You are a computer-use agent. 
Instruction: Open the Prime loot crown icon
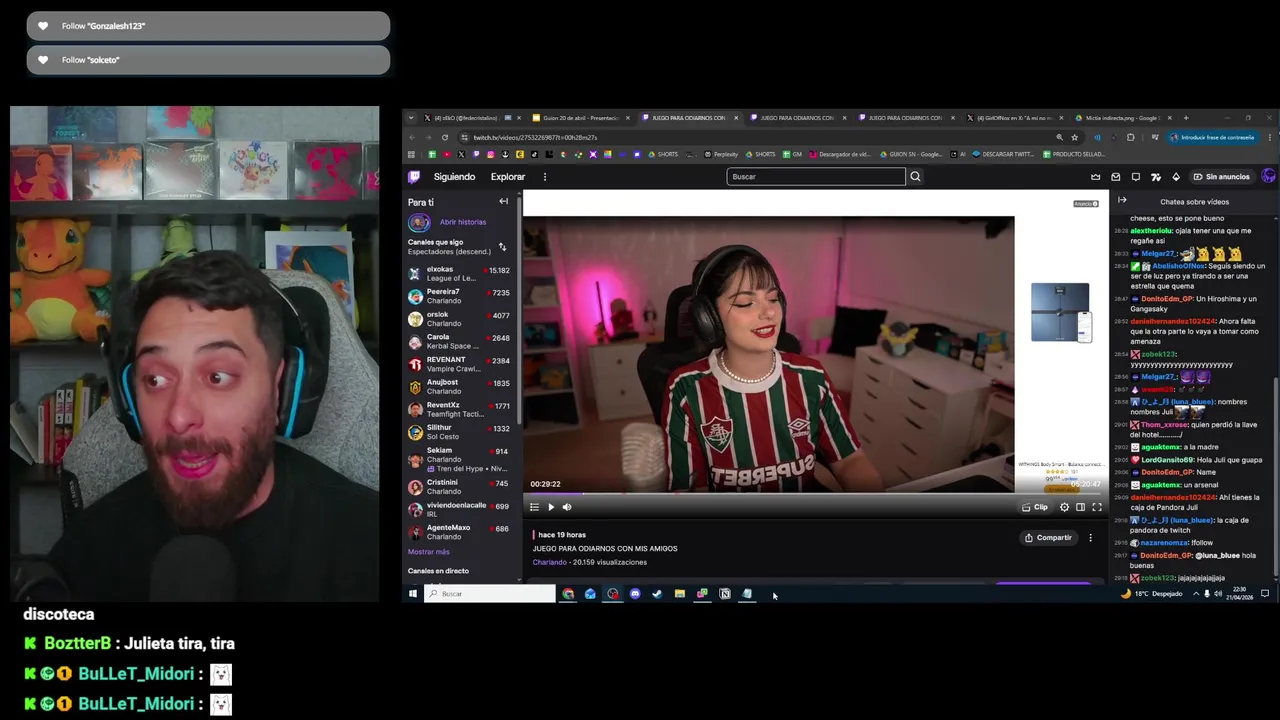click(1095, 177)
